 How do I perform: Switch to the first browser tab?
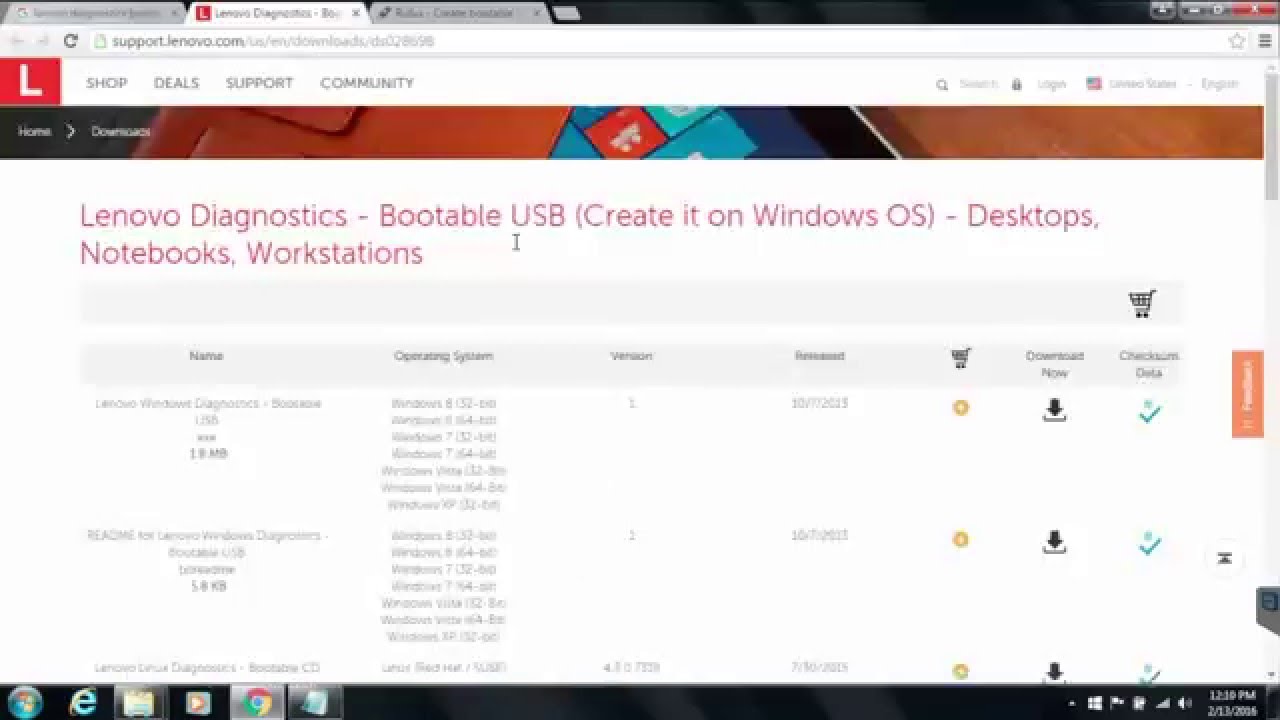(x=95, y=13)
